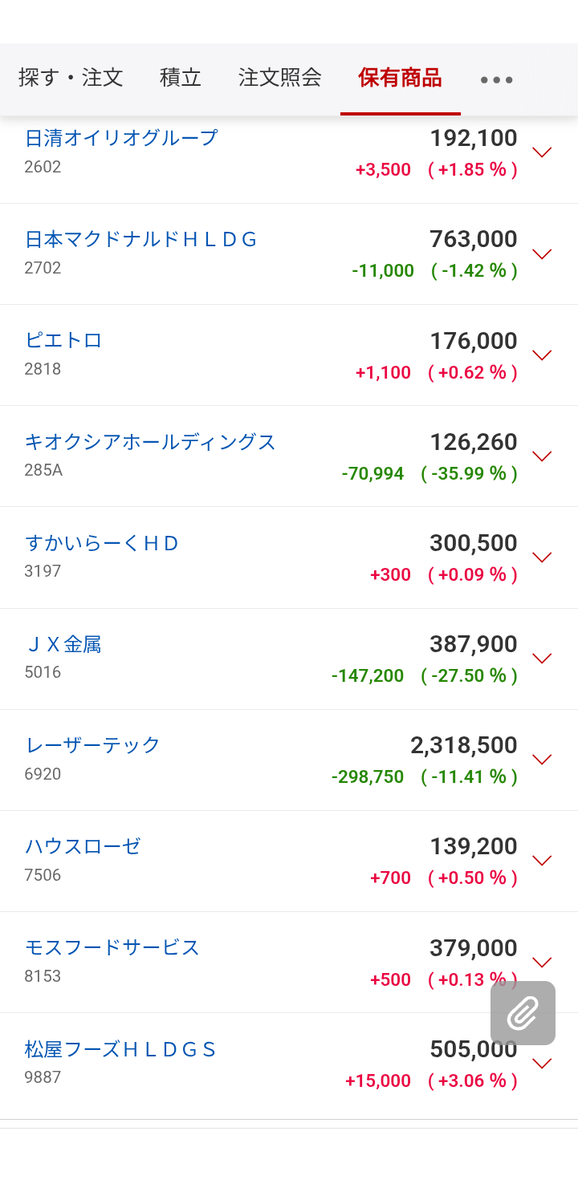
Task: Expand the ピエトロ holding details chevron
Action: pyautogui.click(x=542, y=355)
